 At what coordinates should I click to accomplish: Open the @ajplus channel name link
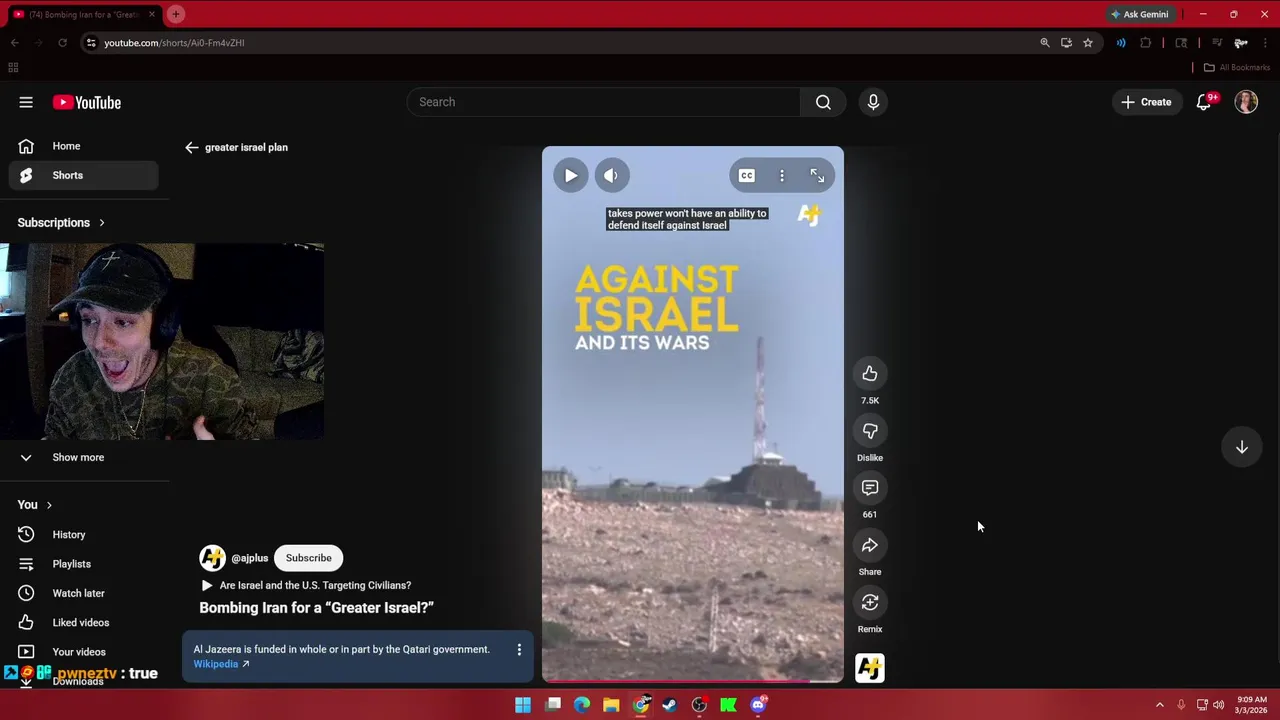point(249,558)
